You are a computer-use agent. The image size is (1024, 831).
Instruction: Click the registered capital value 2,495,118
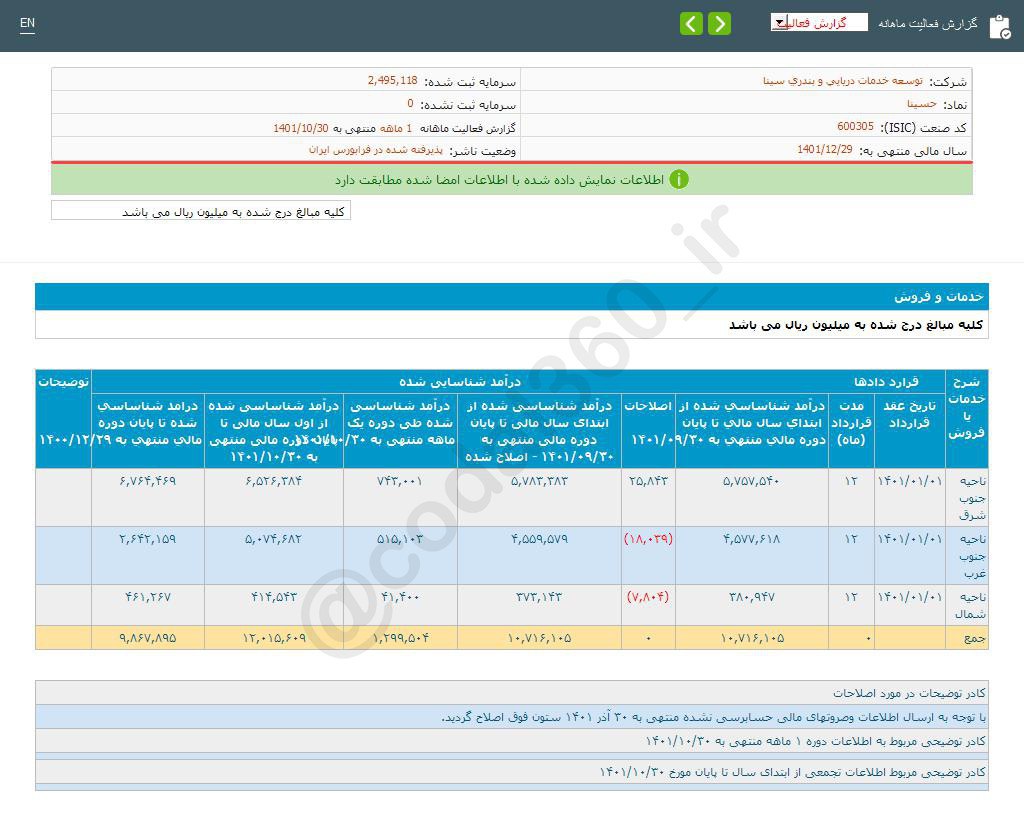pyautogui.click(x=392, y=81)
